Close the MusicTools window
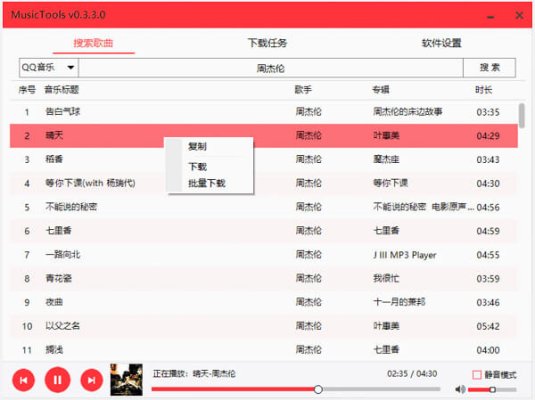The height and width of the screenshot is (400, 535). (519, 15)
